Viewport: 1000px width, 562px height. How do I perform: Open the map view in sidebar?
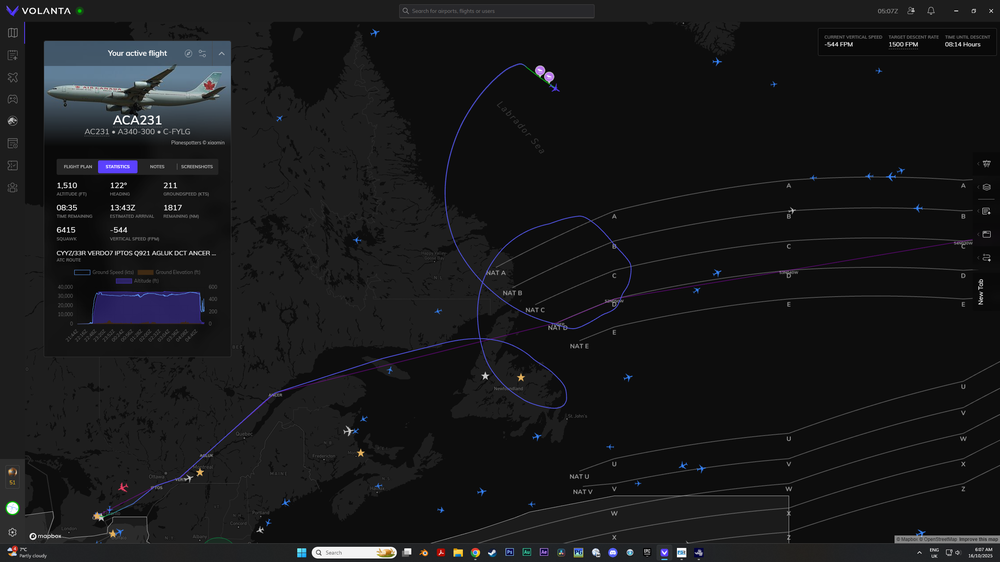pyautogui.click(x=12, y=33)
